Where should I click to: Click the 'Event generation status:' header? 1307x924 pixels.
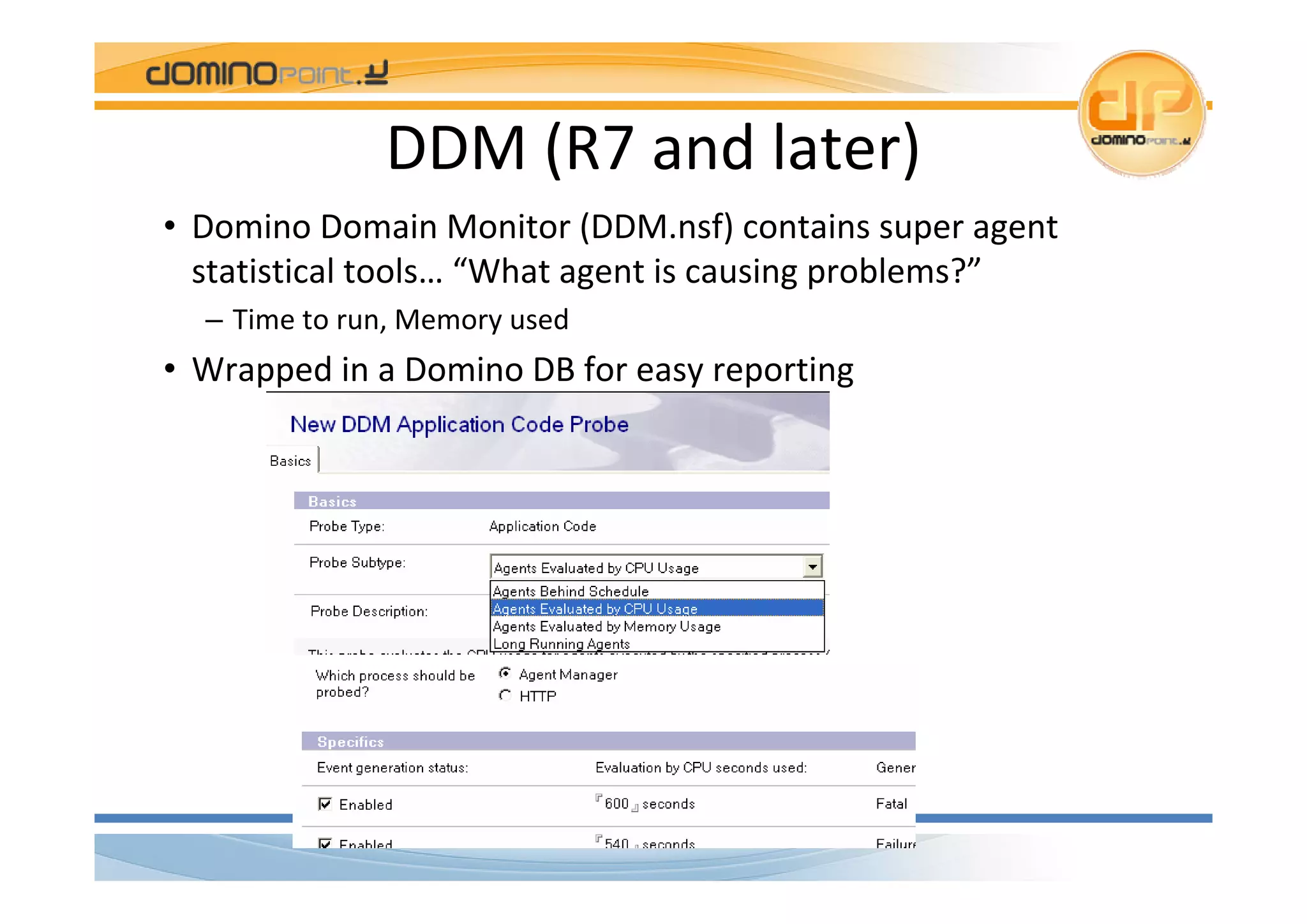tap(392, 768)
